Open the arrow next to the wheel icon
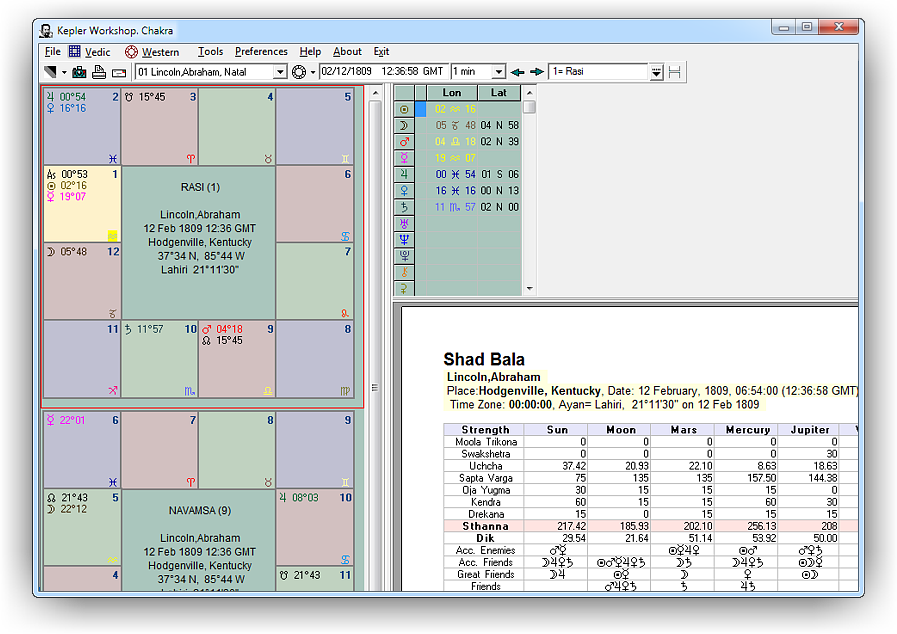Image resolution: width=897 pixels, height=634 pixels. (x=313, y=73)
